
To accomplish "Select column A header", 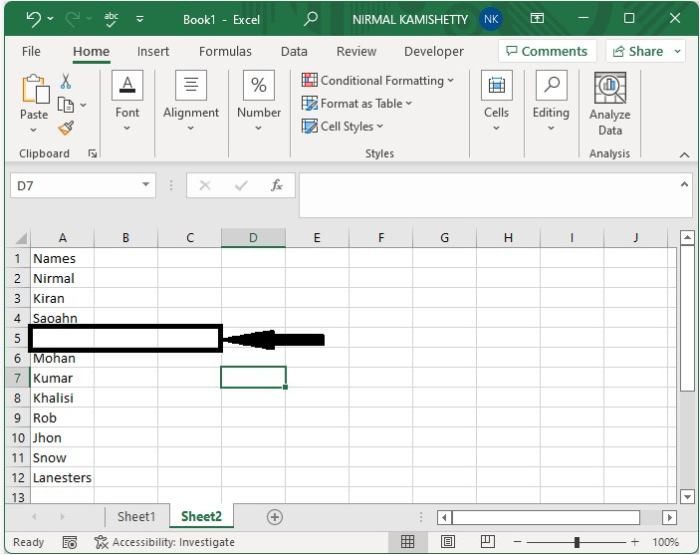I will click(x=62, y=238).
